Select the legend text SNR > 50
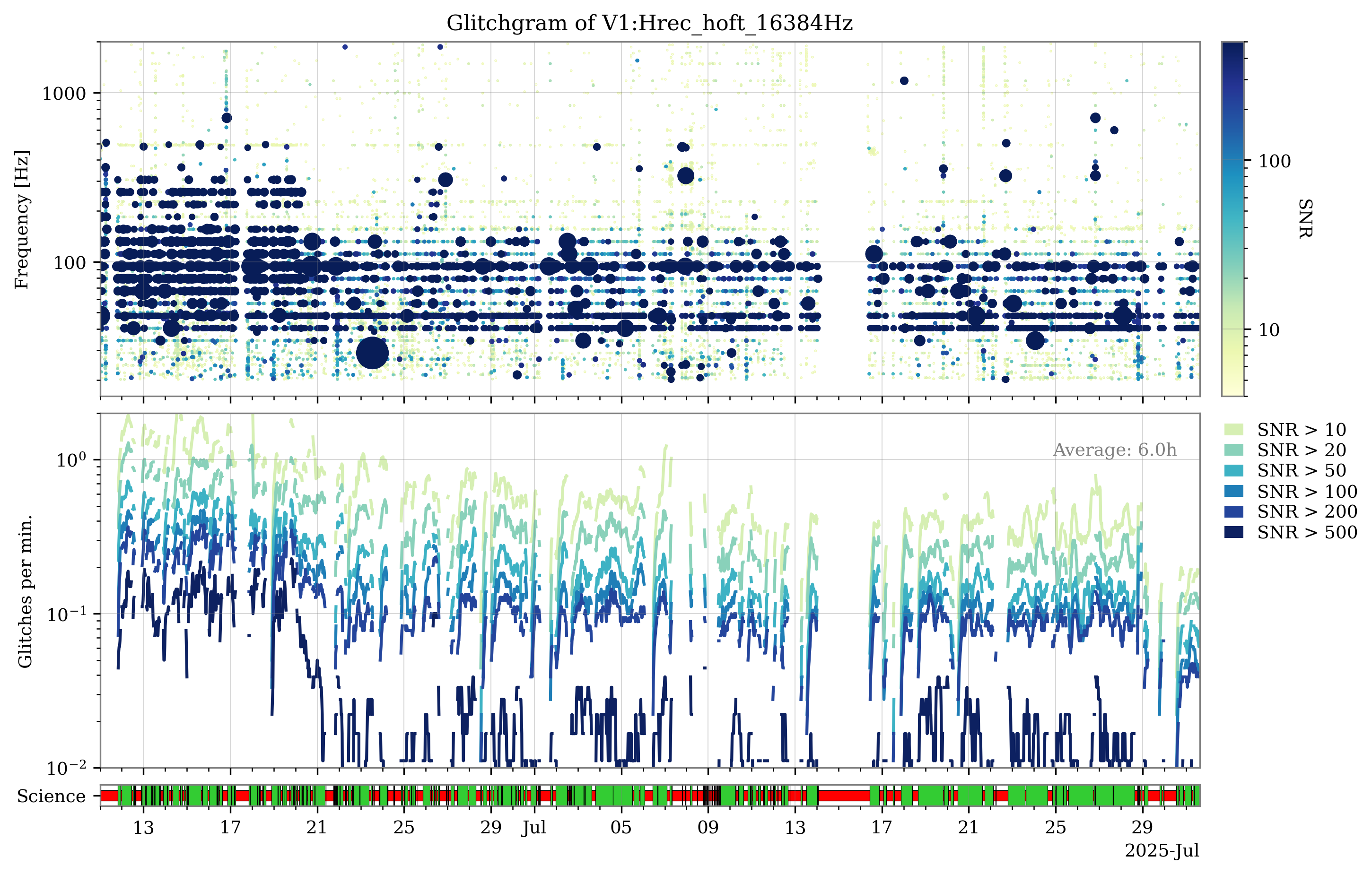This screenshot has width=1372, height=874. pyautogui.click(x=1302, y=470)
